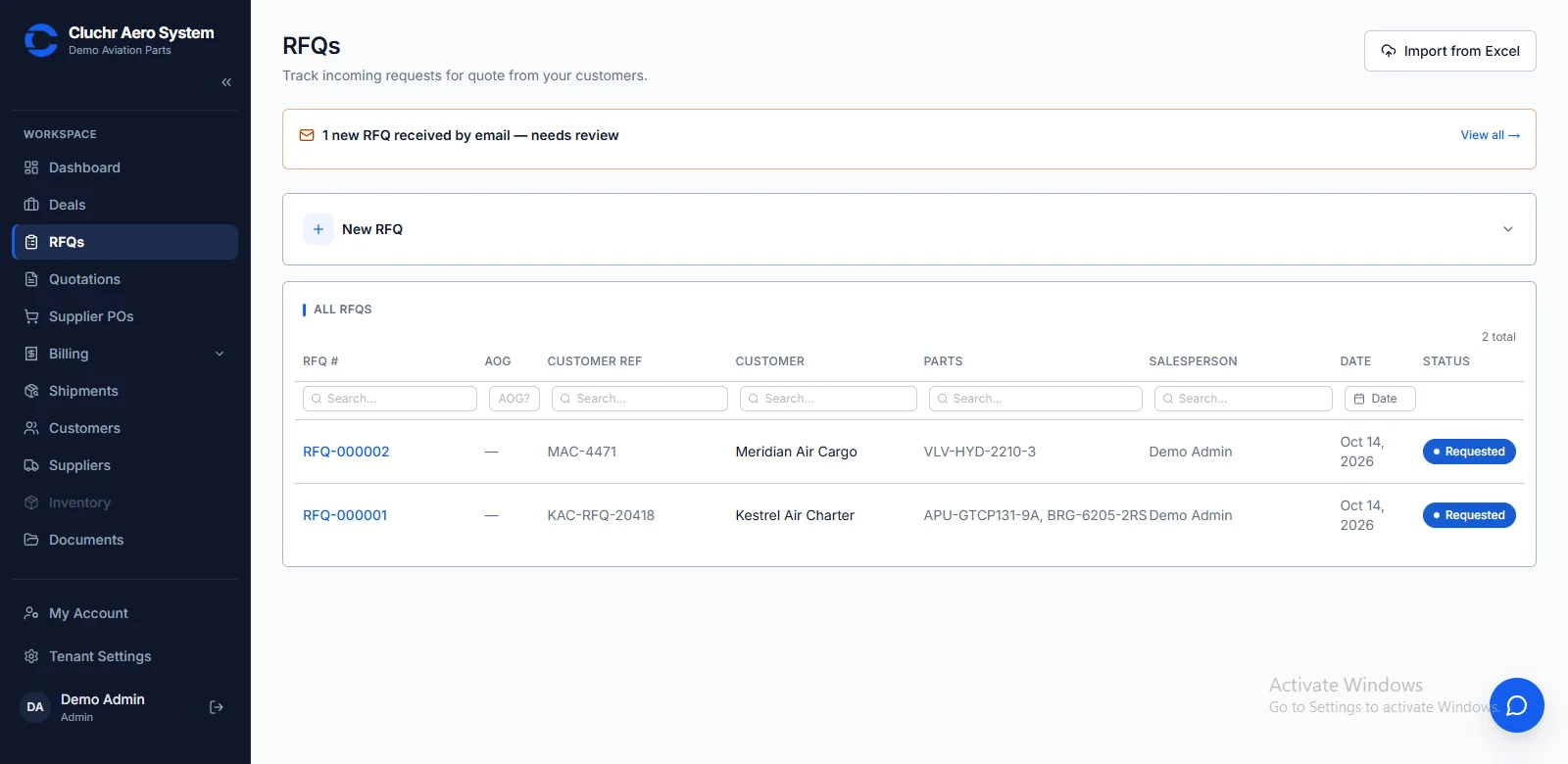Click the RFQ # search field

tap(390, 399)
